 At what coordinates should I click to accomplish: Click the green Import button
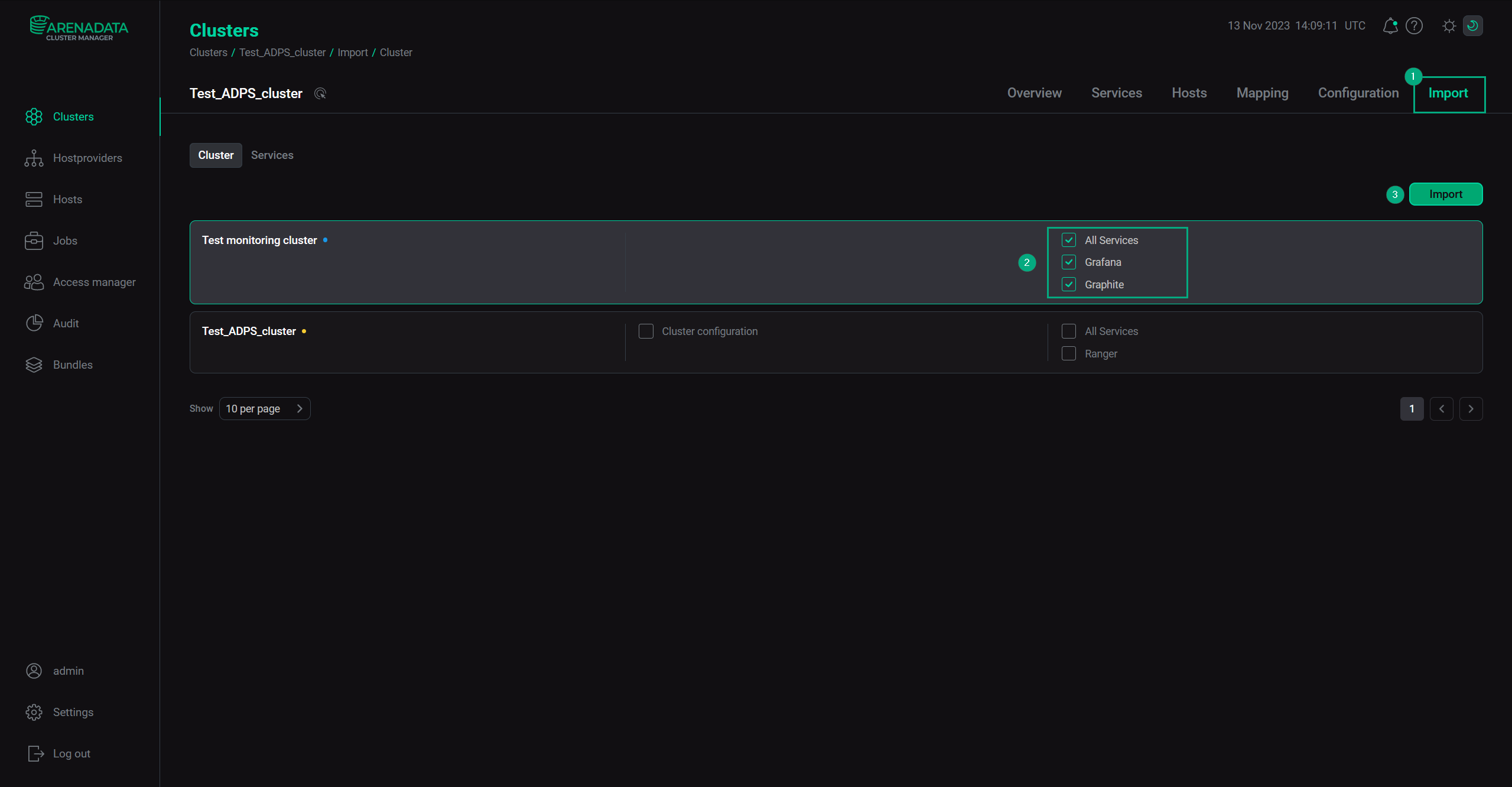coord(1445,194)
